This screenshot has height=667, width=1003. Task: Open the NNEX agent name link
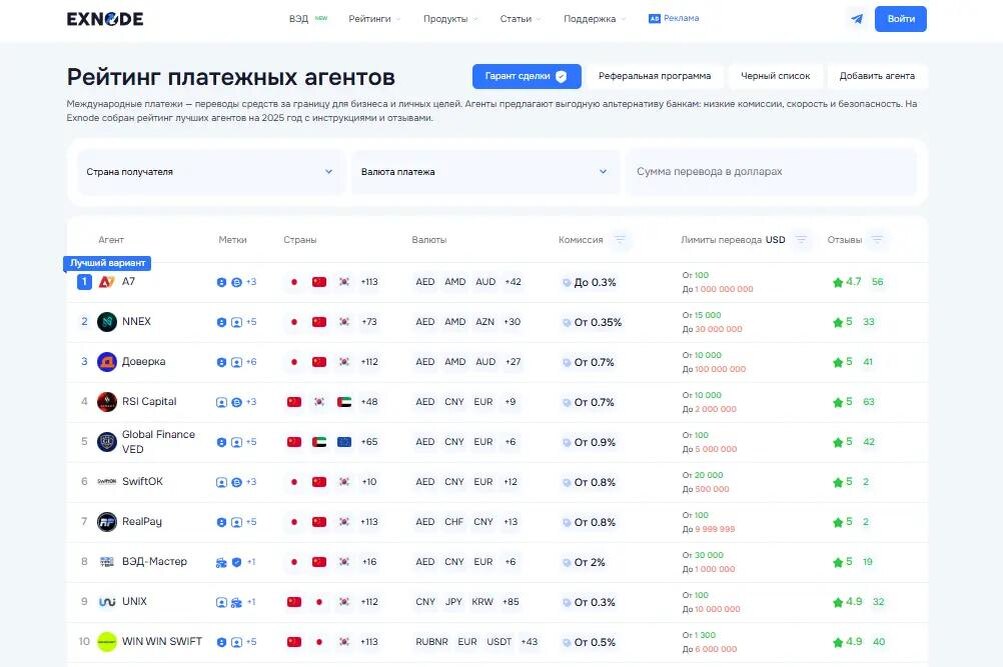(x=136, y=322)
